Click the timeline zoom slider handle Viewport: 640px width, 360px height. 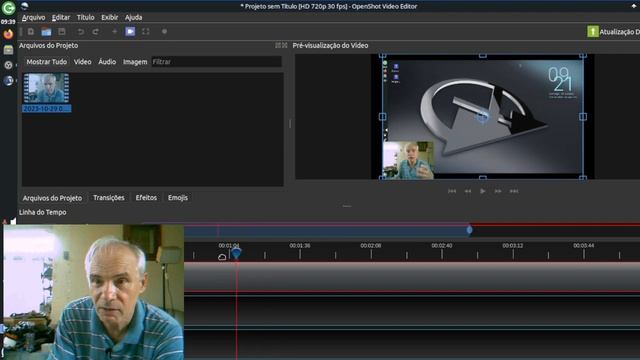pos(469,230)
